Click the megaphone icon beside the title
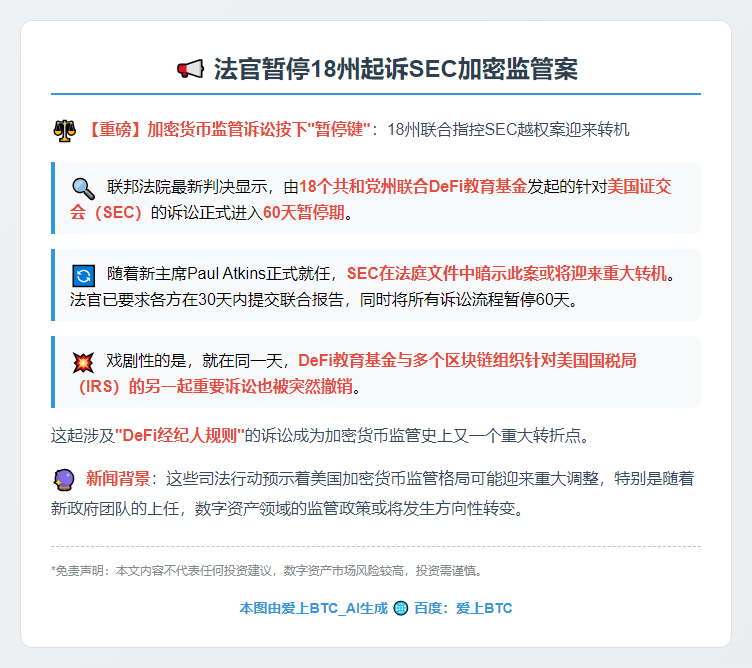Viewport: 752px width, 668px height. click(x=190, y=69)
